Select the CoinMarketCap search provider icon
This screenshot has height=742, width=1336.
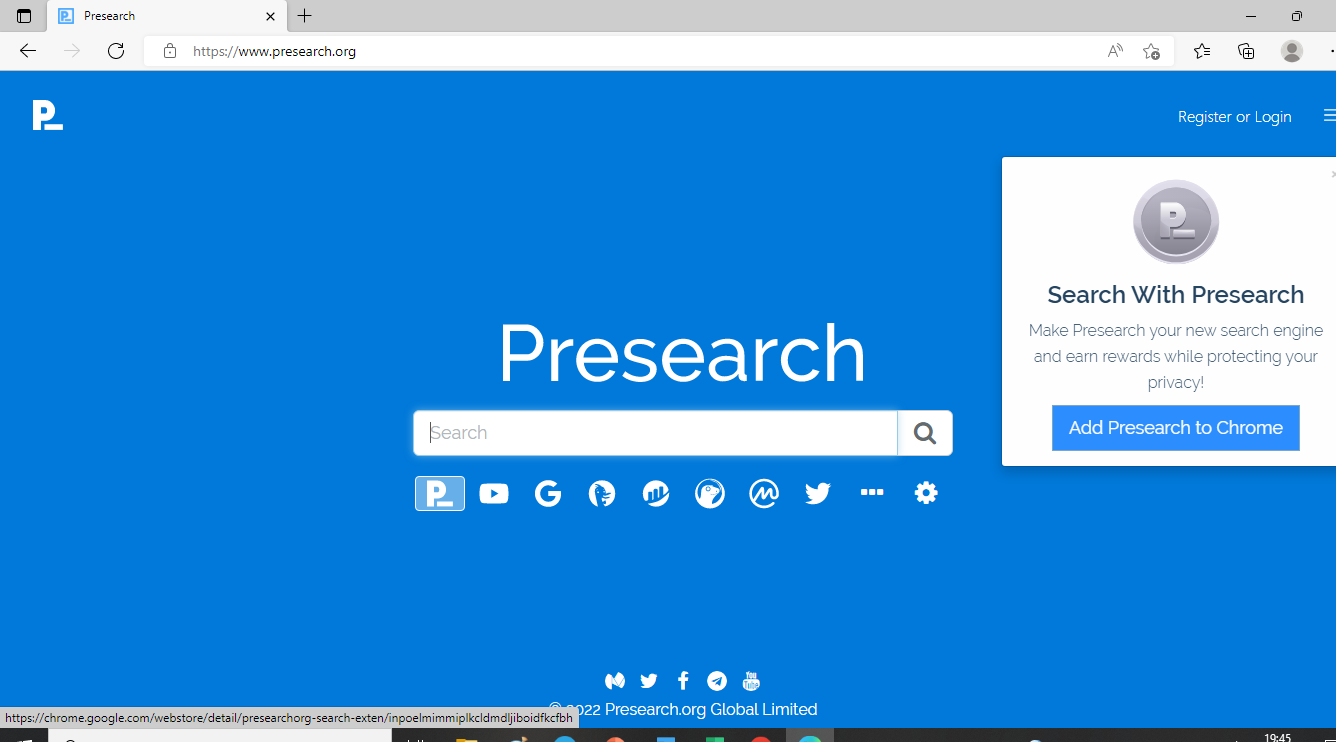pos(764,493)
